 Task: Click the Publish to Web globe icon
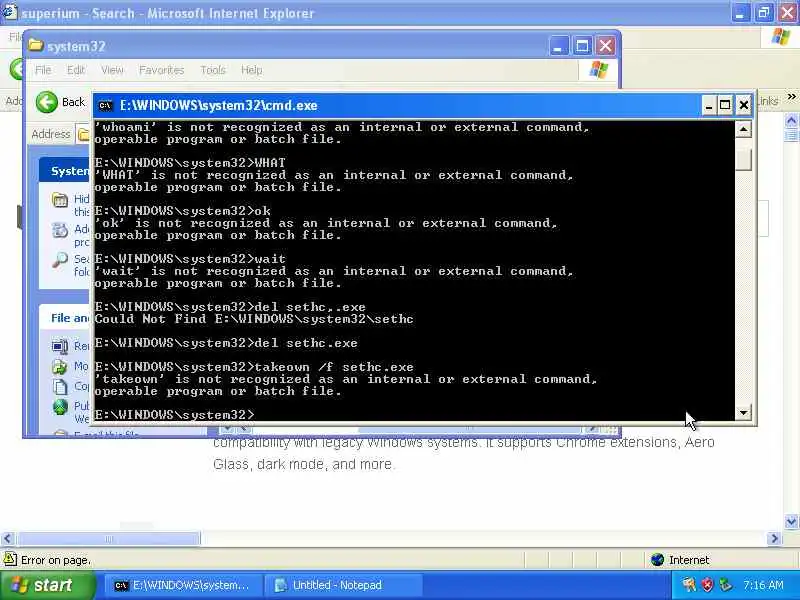pyautogui.click(x=60, y=407)
